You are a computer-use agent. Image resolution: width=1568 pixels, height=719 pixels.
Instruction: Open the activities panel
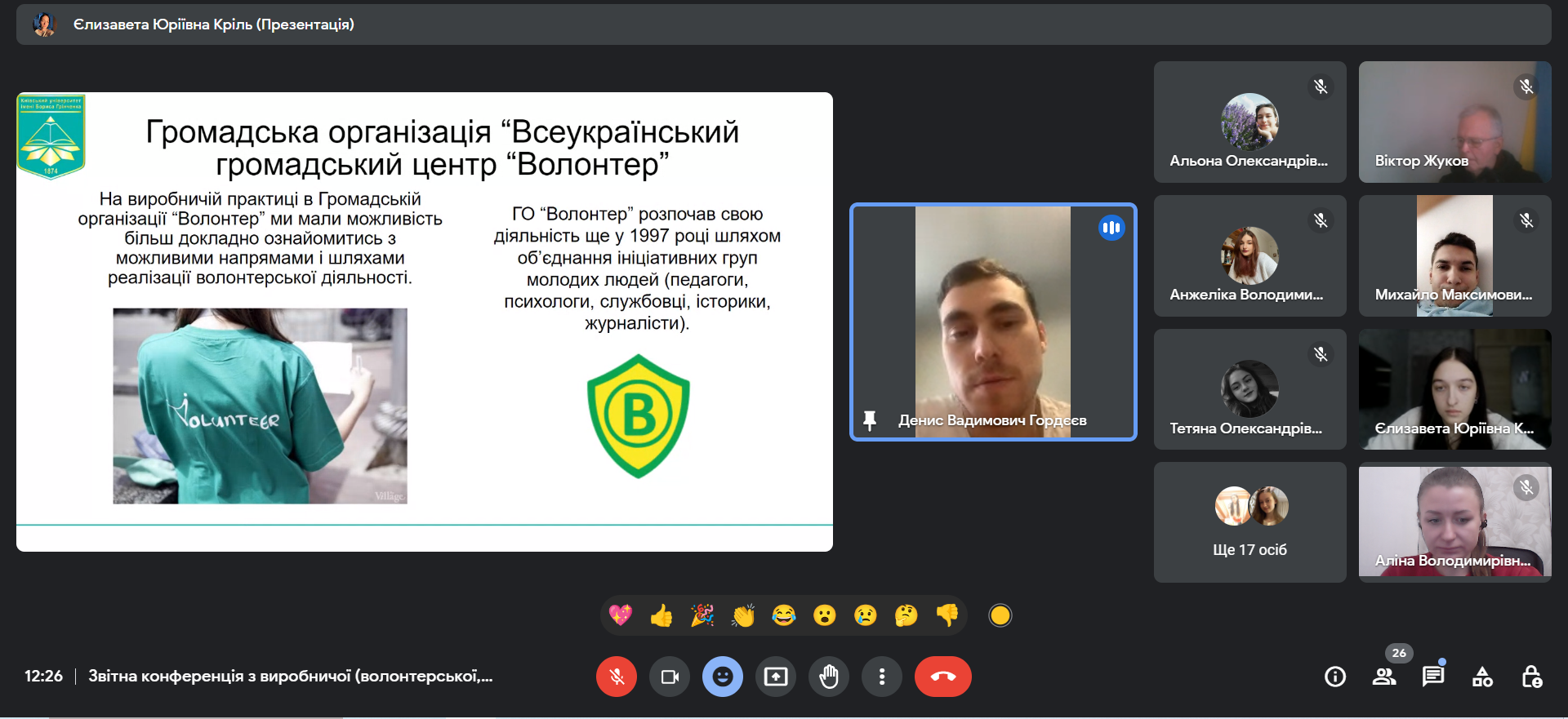click(x=1482, y=677)
